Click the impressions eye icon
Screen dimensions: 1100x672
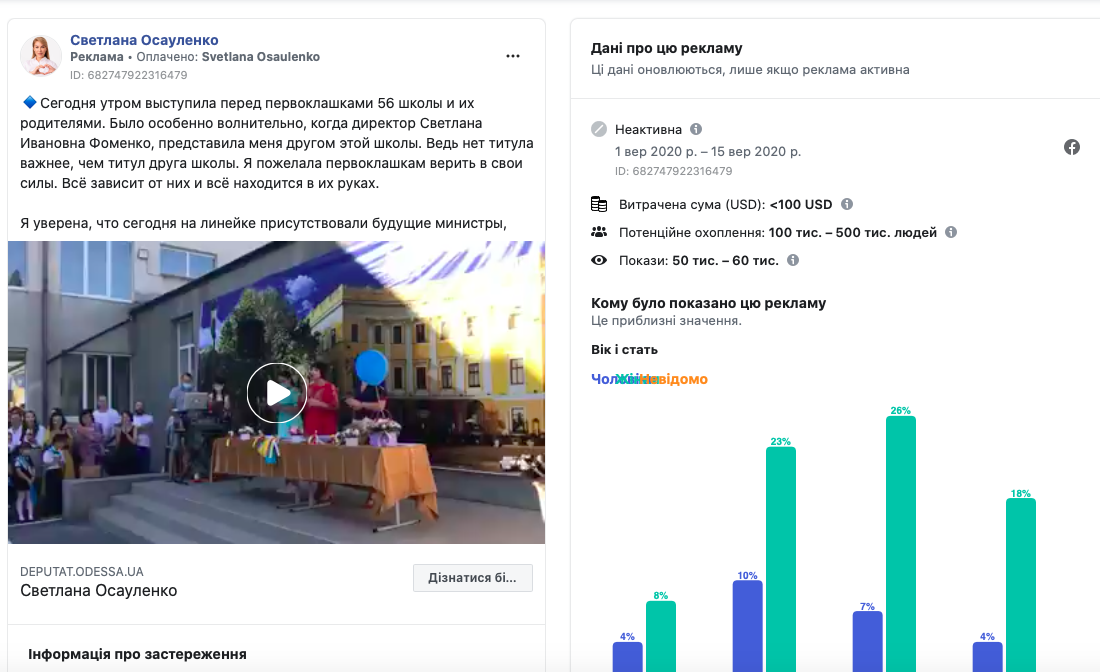[x=599, y=260]
